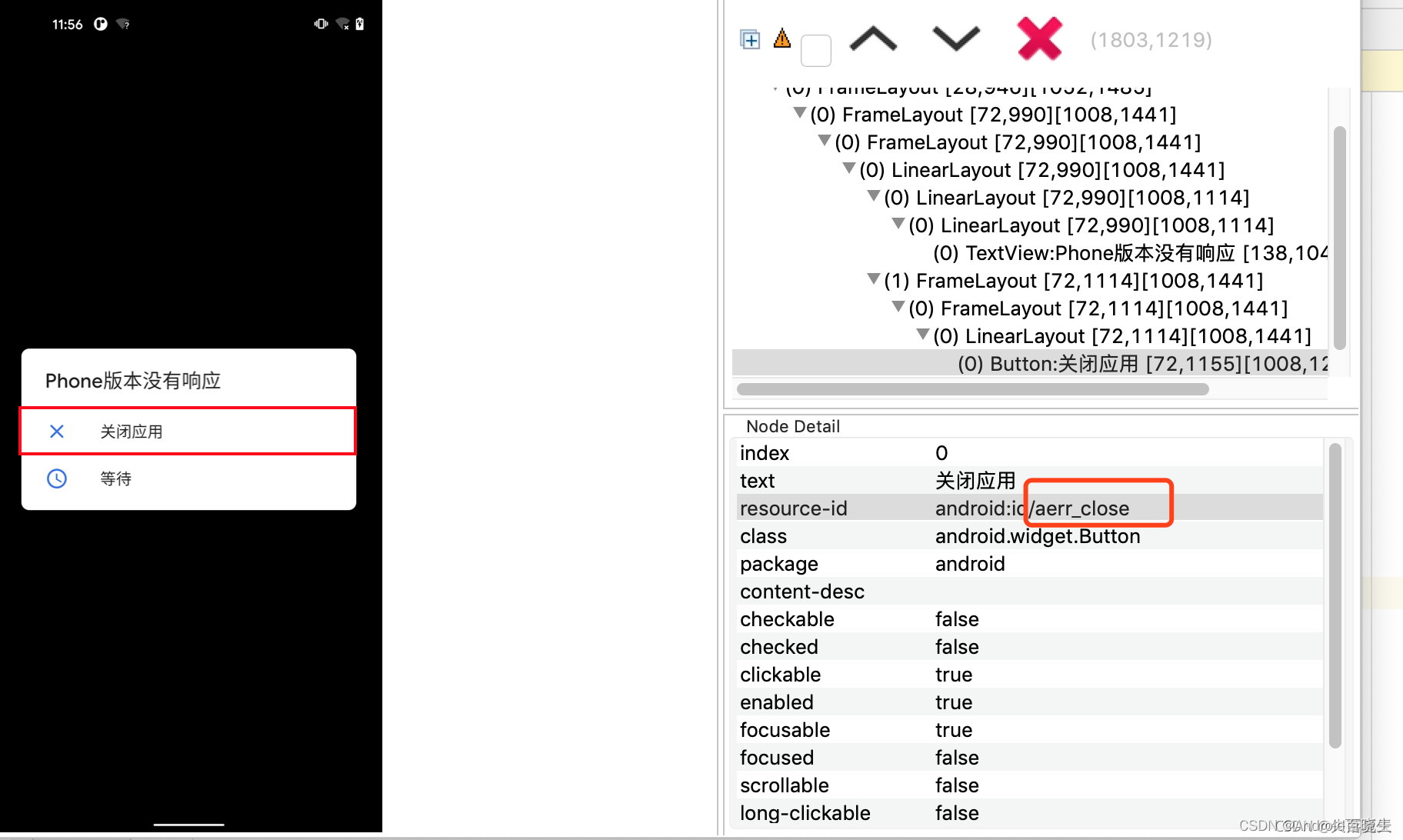Click the content-desc row
This screenshot has height=840, width=1403.
1030,592
